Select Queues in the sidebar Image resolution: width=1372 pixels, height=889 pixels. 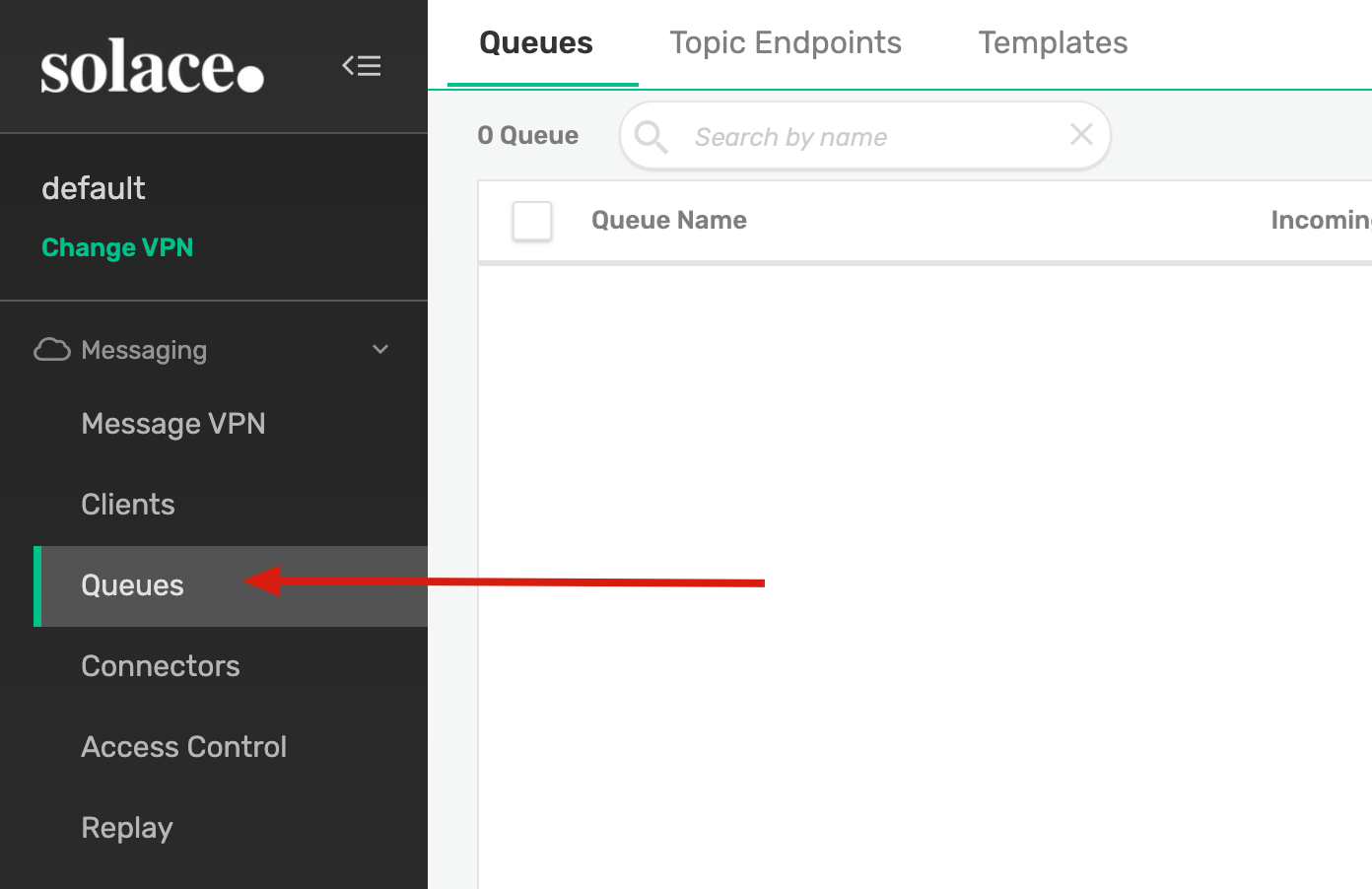tap(133, 585)
